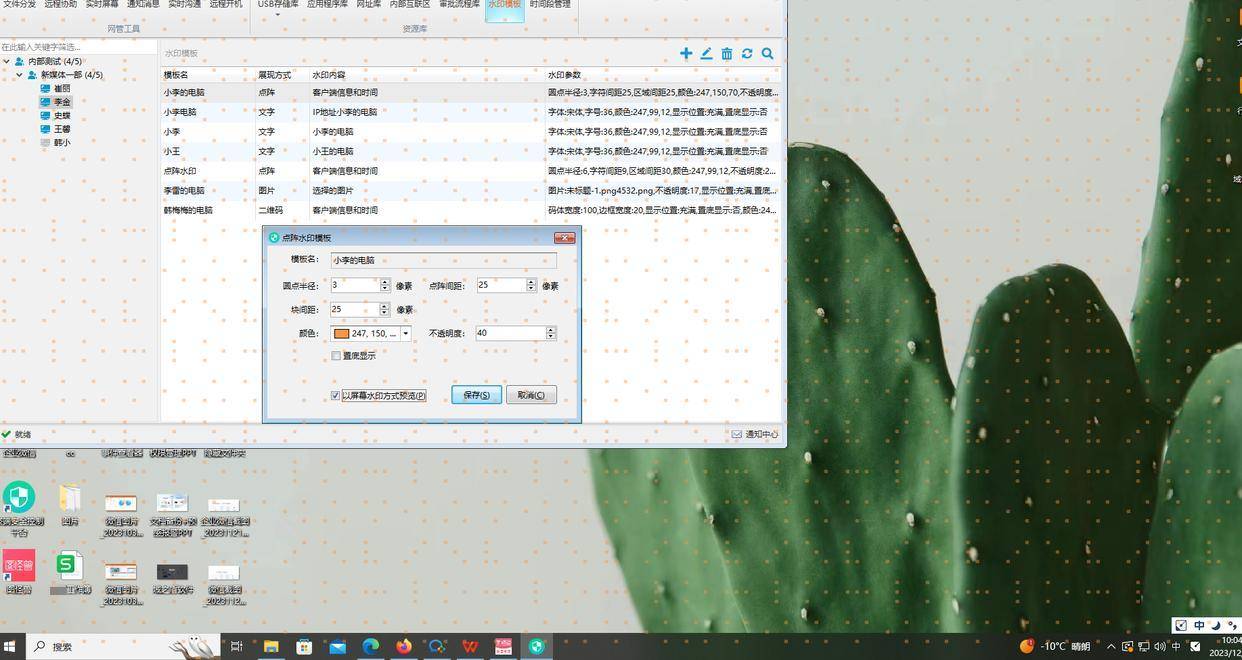Open 通知消息 in the toolbar
This screenshot has width=1242, height=660.
[x=143, y=5]
